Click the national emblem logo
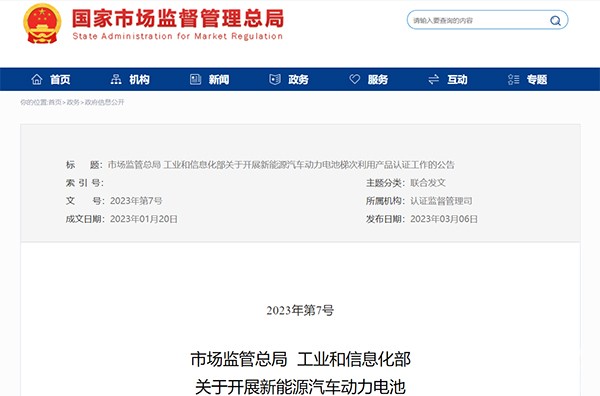 (42, 24)
